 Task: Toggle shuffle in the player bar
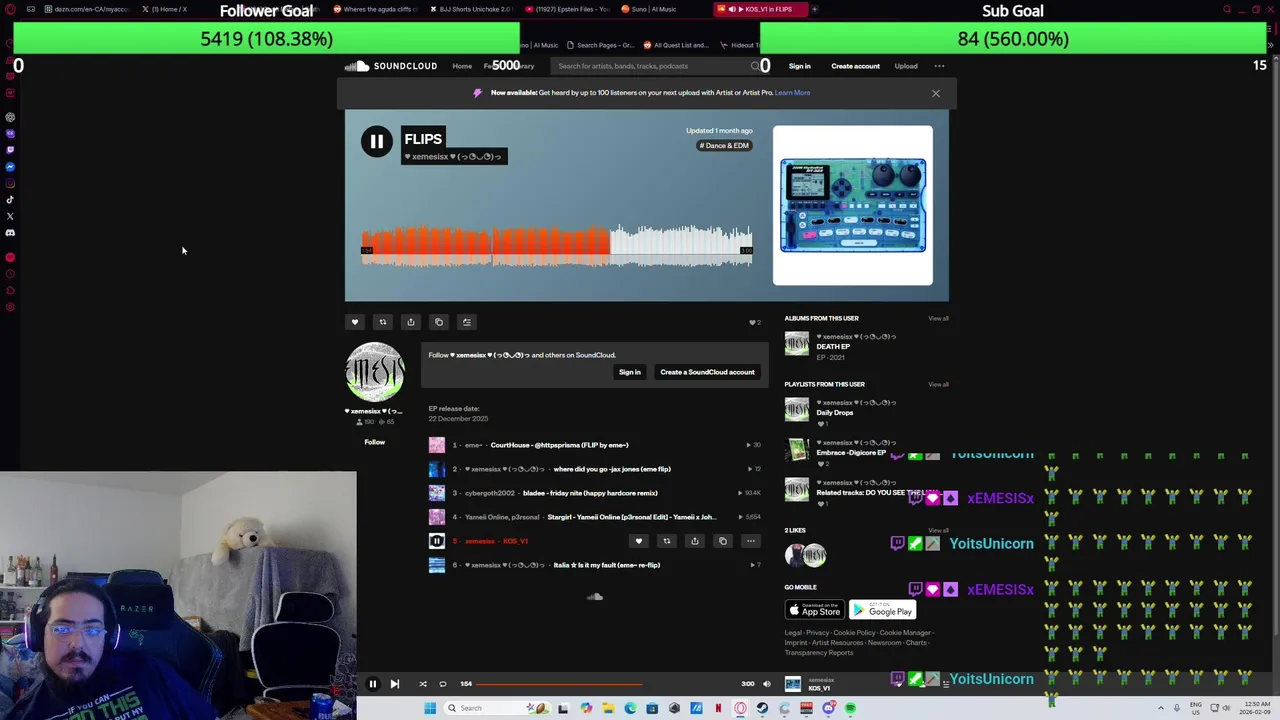(422, 684)
